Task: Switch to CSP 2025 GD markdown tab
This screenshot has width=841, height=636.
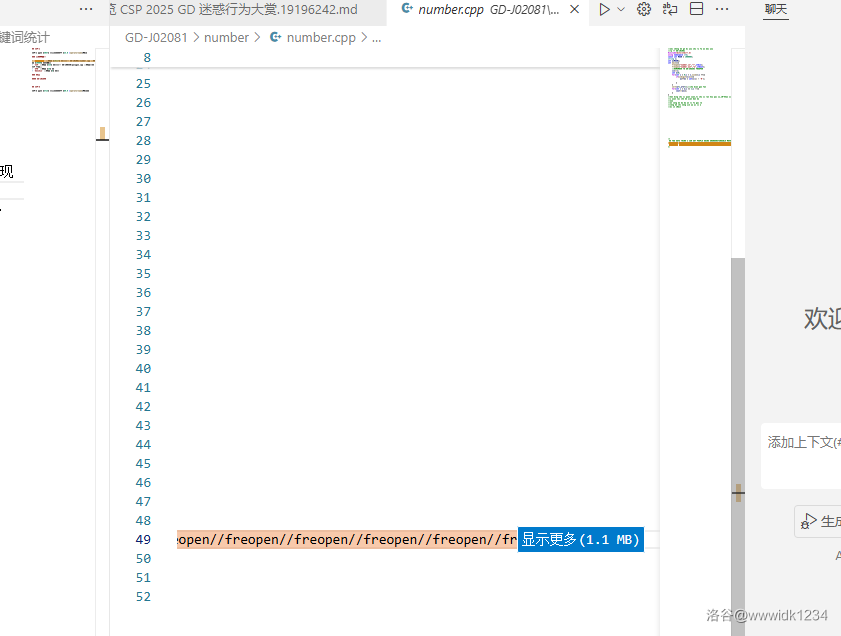Action: click(238, 9)
